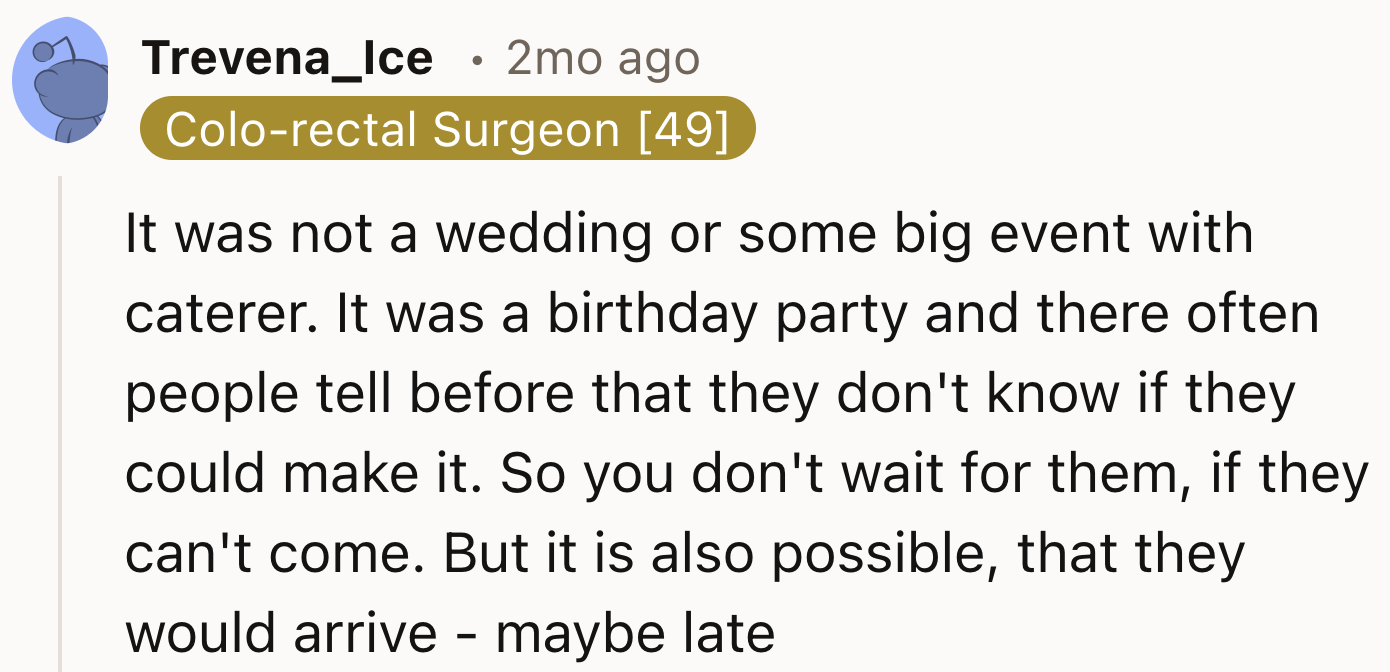This screenshot has height=672, width=1390.
Task: Open the Trevena_Ice user profile link
Action: [288, 59]
